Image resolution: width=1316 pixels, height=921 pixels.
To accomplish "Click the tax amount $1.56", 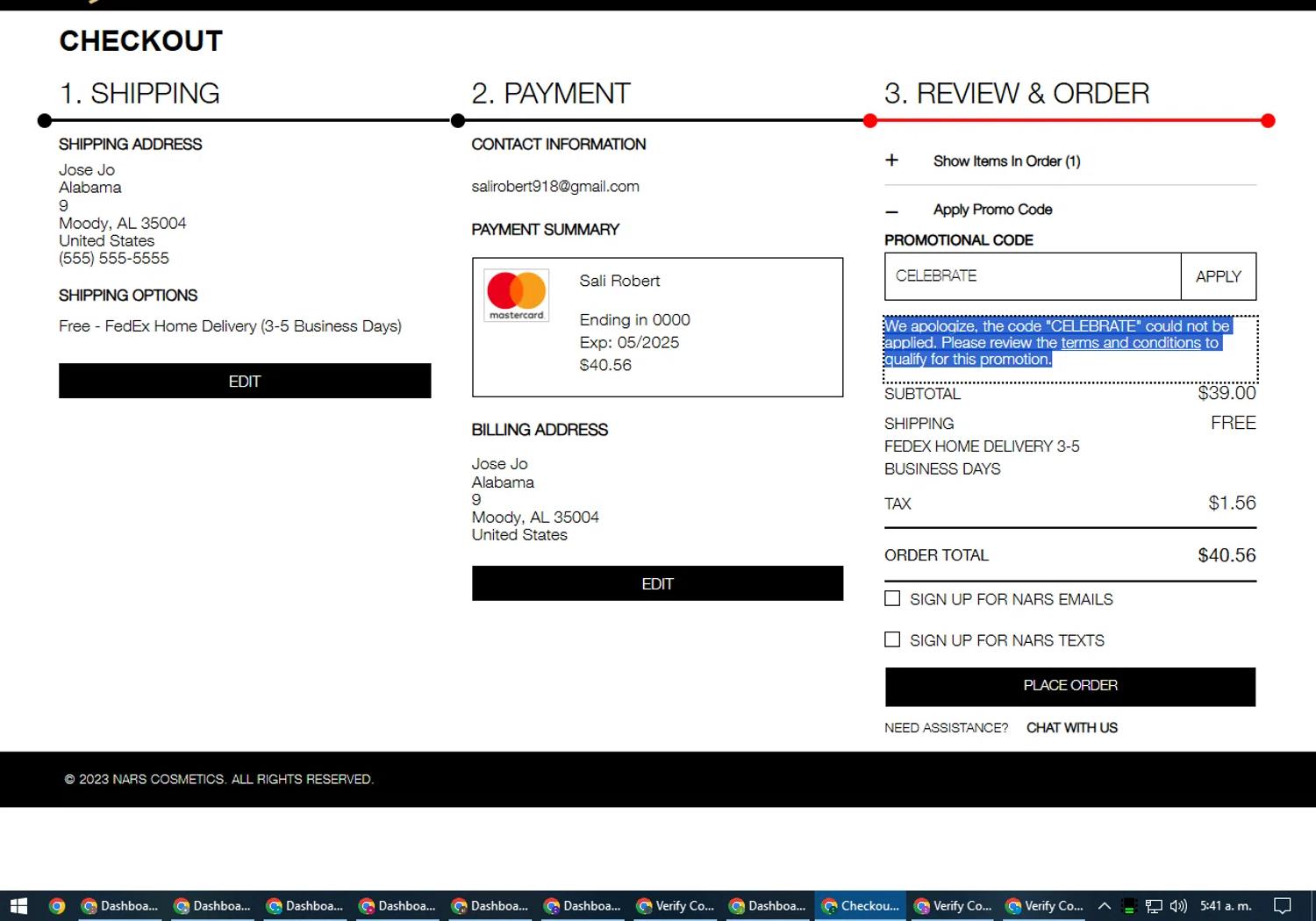I will [x=1232, y=503].
